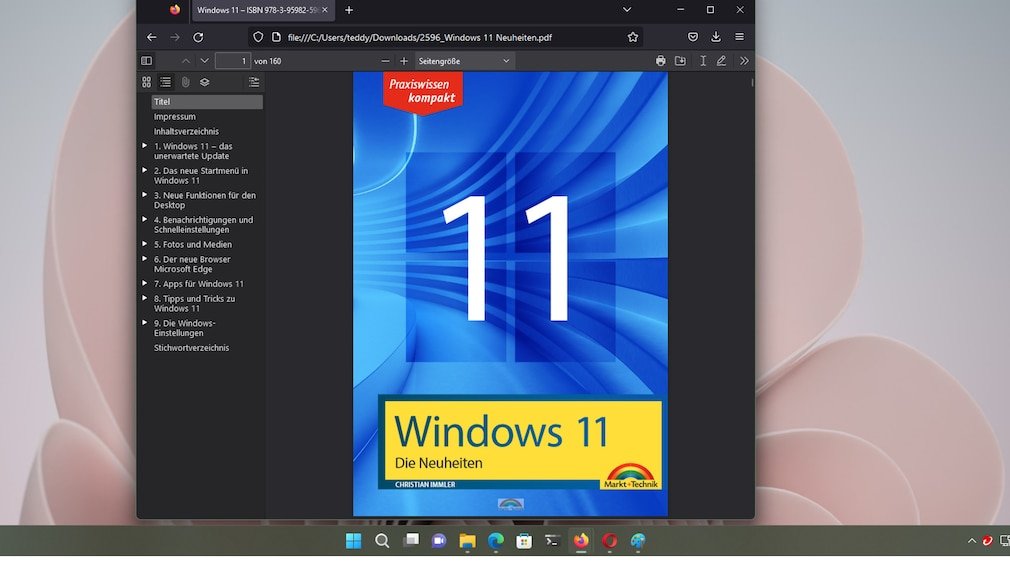1010x568 pixels.
Task: Click the page number input field
Action: (x=233, y=61)
